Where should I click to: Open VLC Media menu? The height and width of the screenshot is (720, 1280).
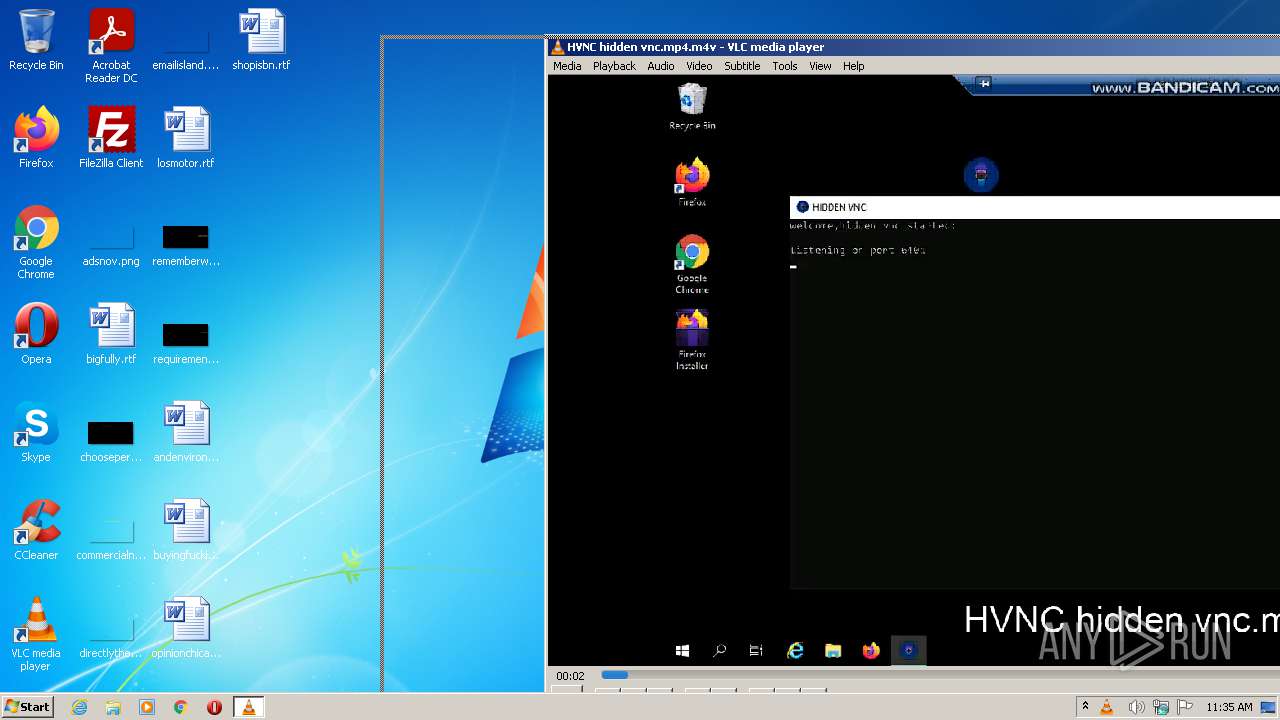pyautogui.click(x=567, y=66)
